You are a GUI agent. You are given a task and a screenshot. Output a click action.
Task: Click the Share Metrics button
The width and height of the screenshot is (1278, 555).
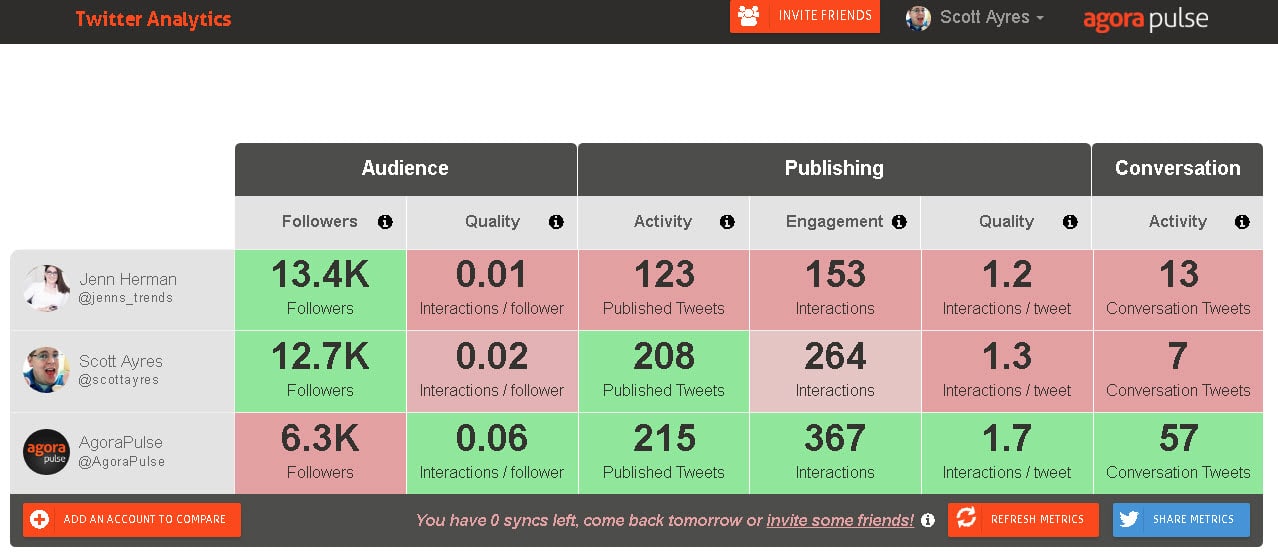[1181, 520]
